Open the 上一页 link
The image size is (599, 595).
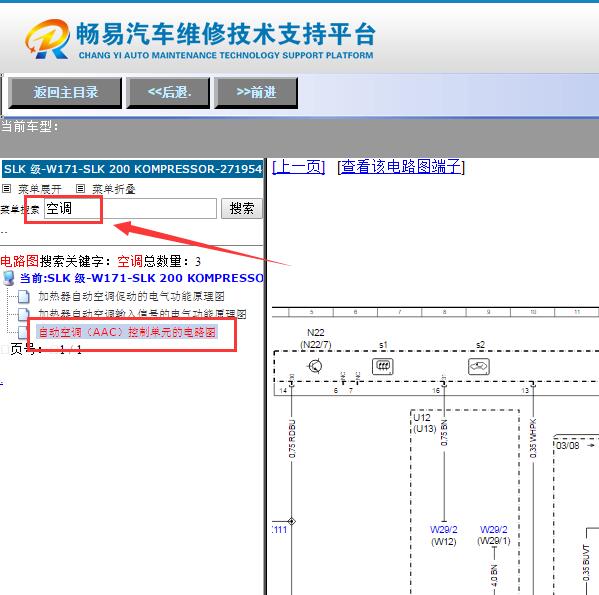click(298, 167)
